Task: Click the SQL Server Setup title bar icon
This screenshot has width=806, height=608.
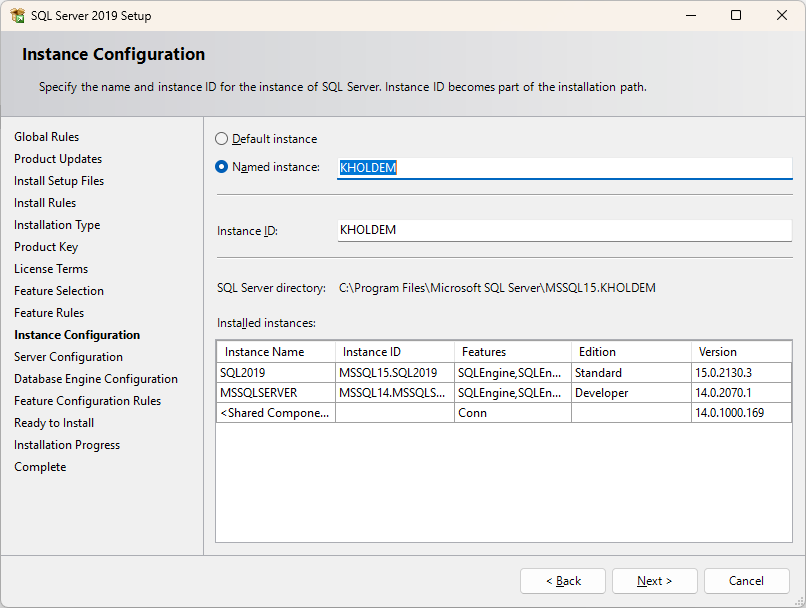Action: 17,16
